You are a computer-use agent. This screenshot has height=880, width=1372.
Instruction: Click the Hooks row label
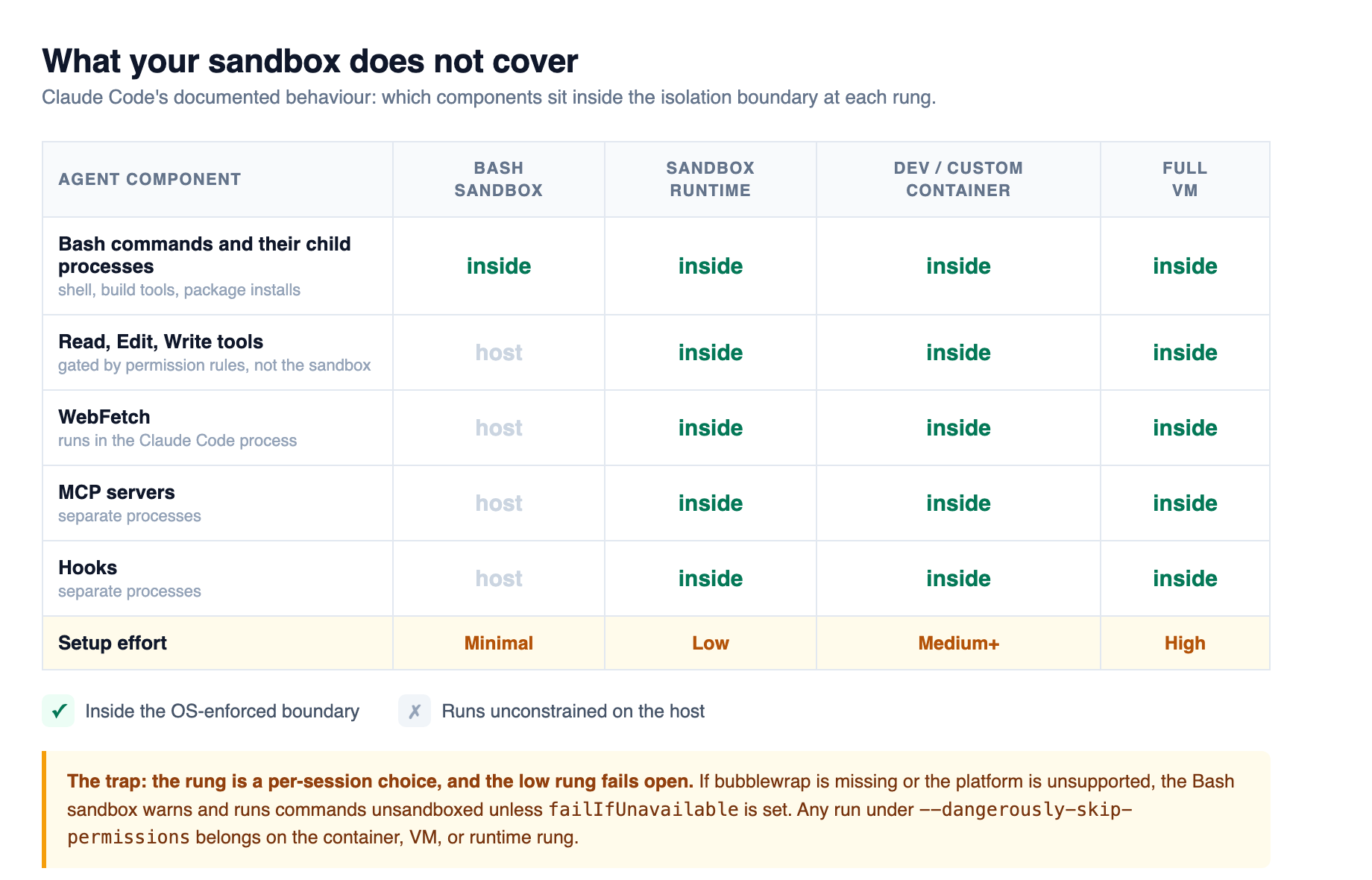click(88, 568)
